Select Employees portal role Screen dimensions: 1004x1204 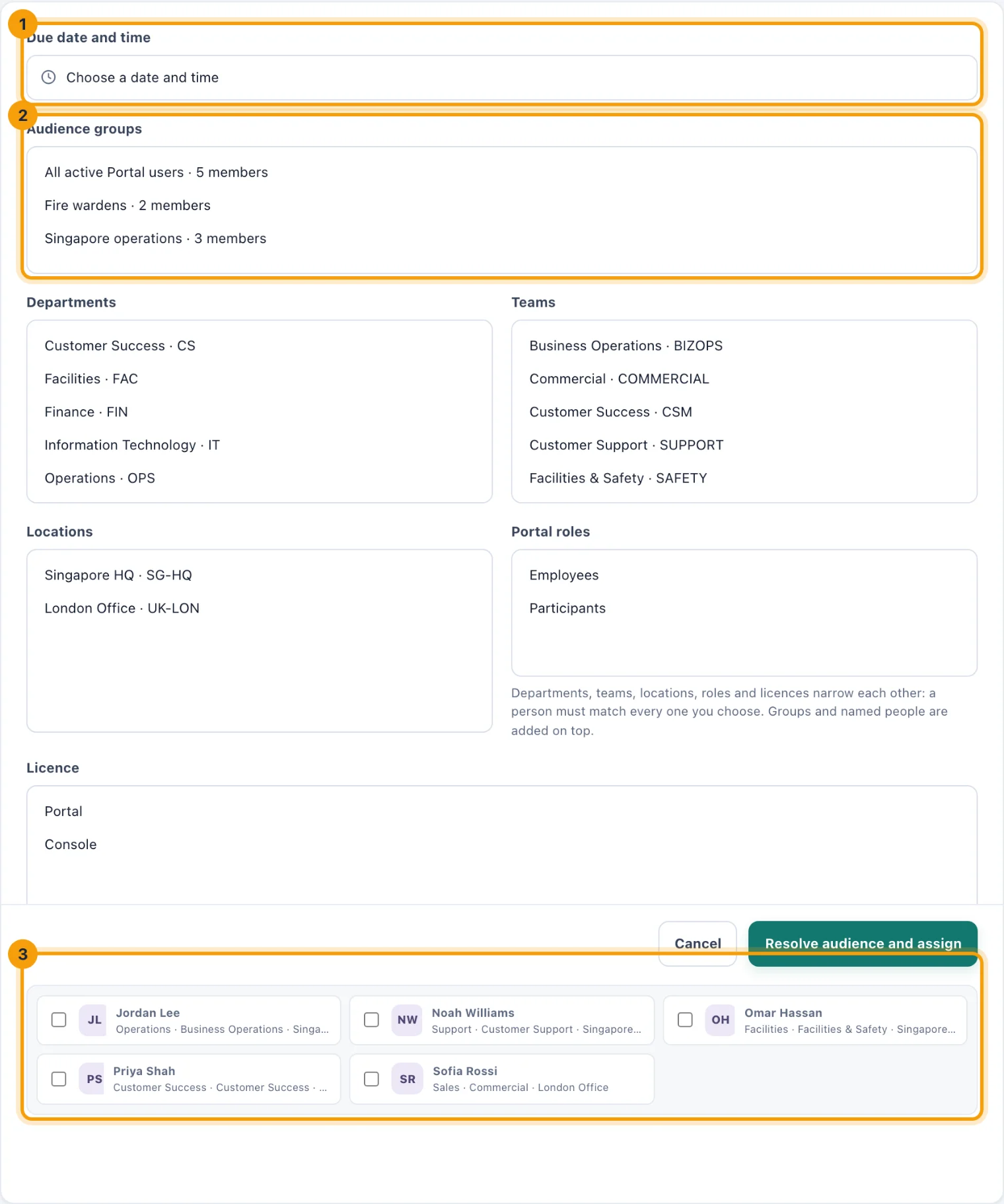pyautogui.click(x=563, y=575)
